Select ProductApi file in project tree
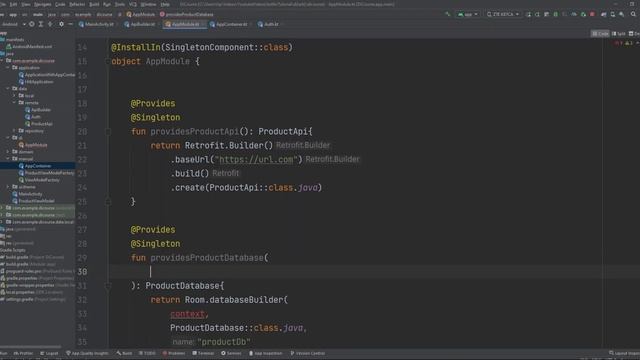 tap(39, 124)
